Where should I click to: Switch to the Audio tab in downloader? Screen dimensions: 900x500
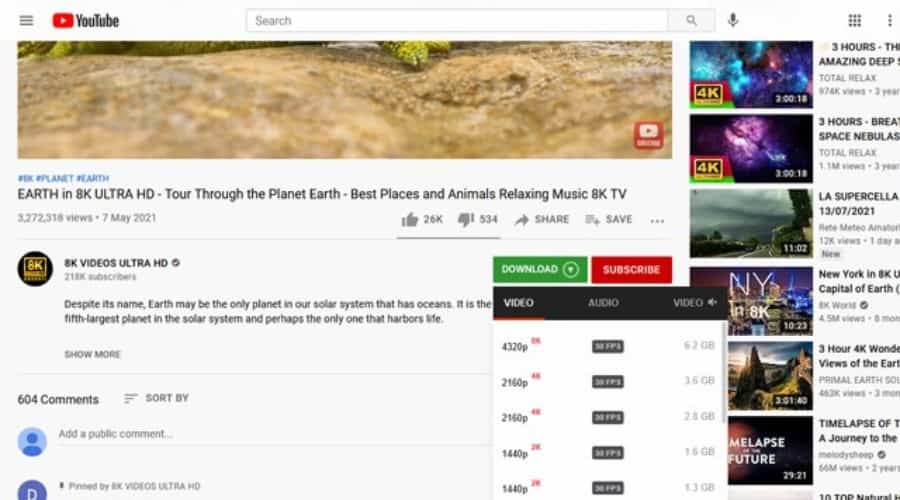603,303
